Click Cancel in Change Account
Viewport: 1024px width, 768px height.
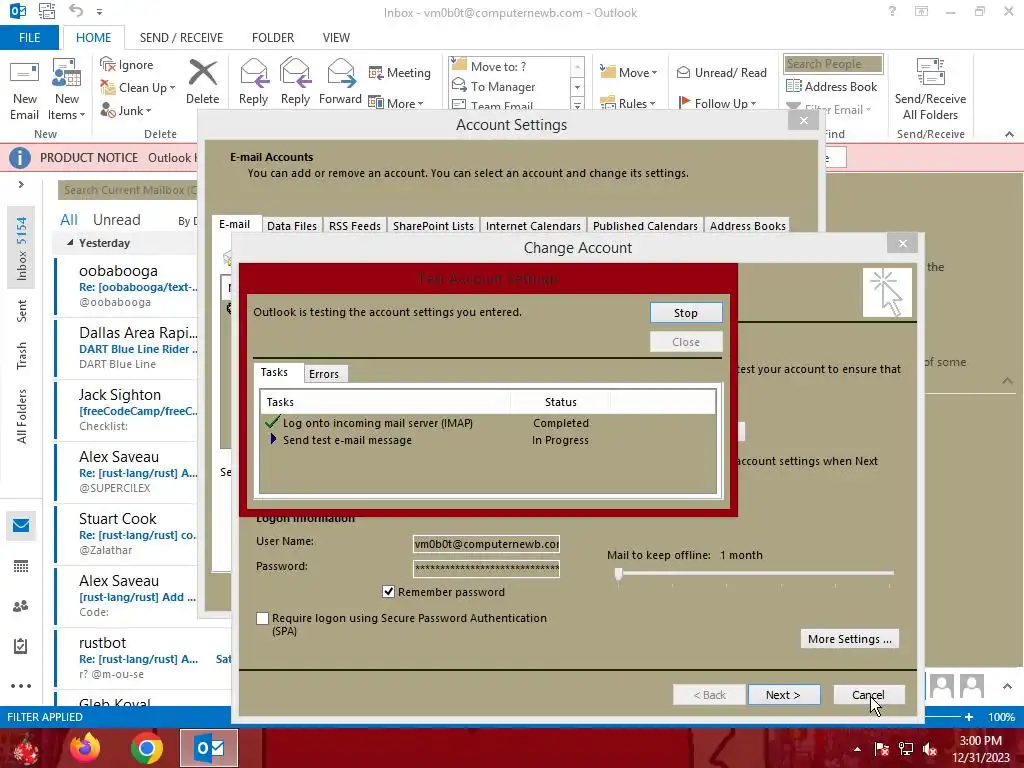coord(869,695)
